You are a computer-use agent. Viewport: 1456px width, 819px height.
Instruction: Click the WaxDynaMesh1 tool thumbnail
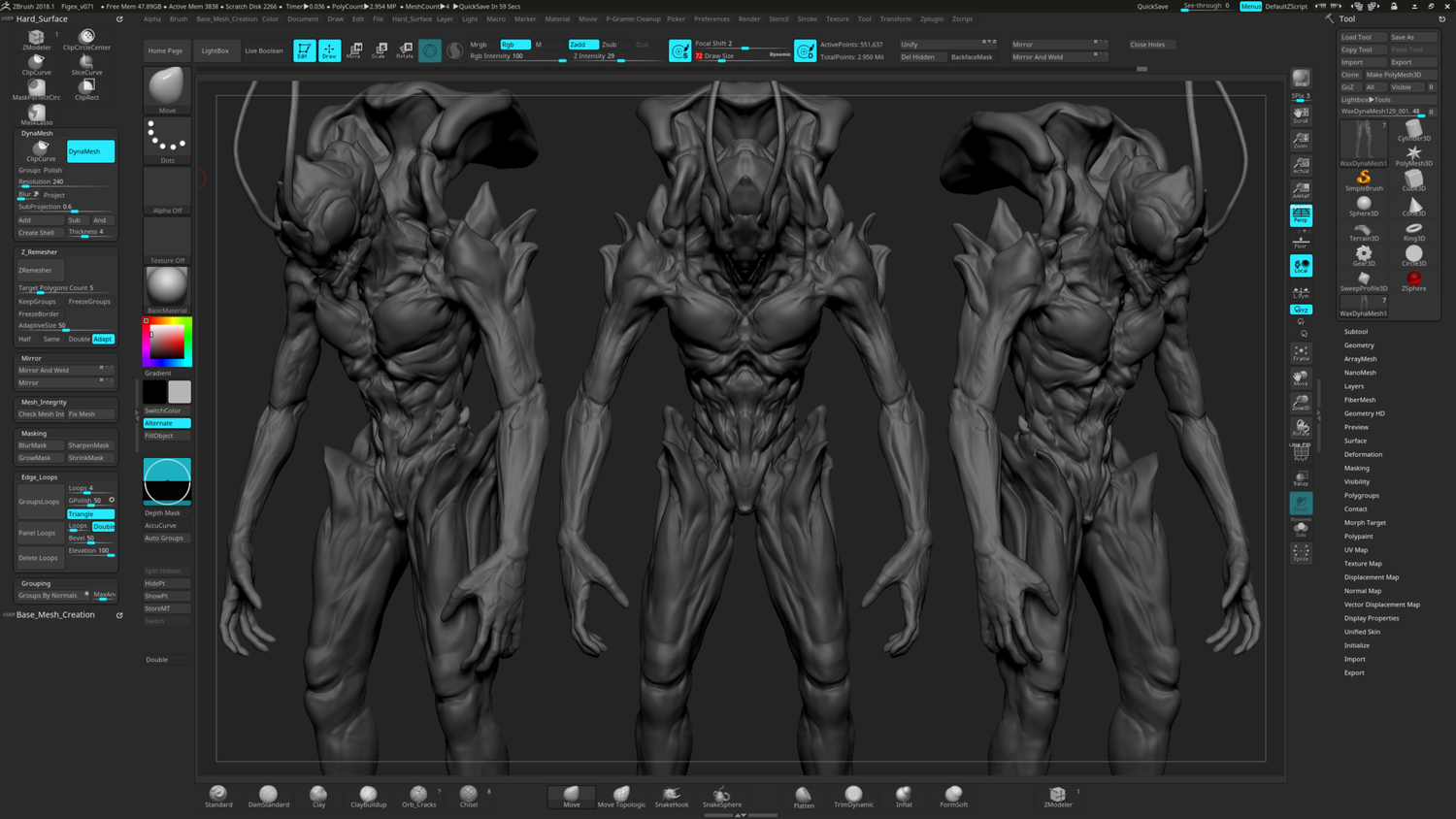(1364, 143)
